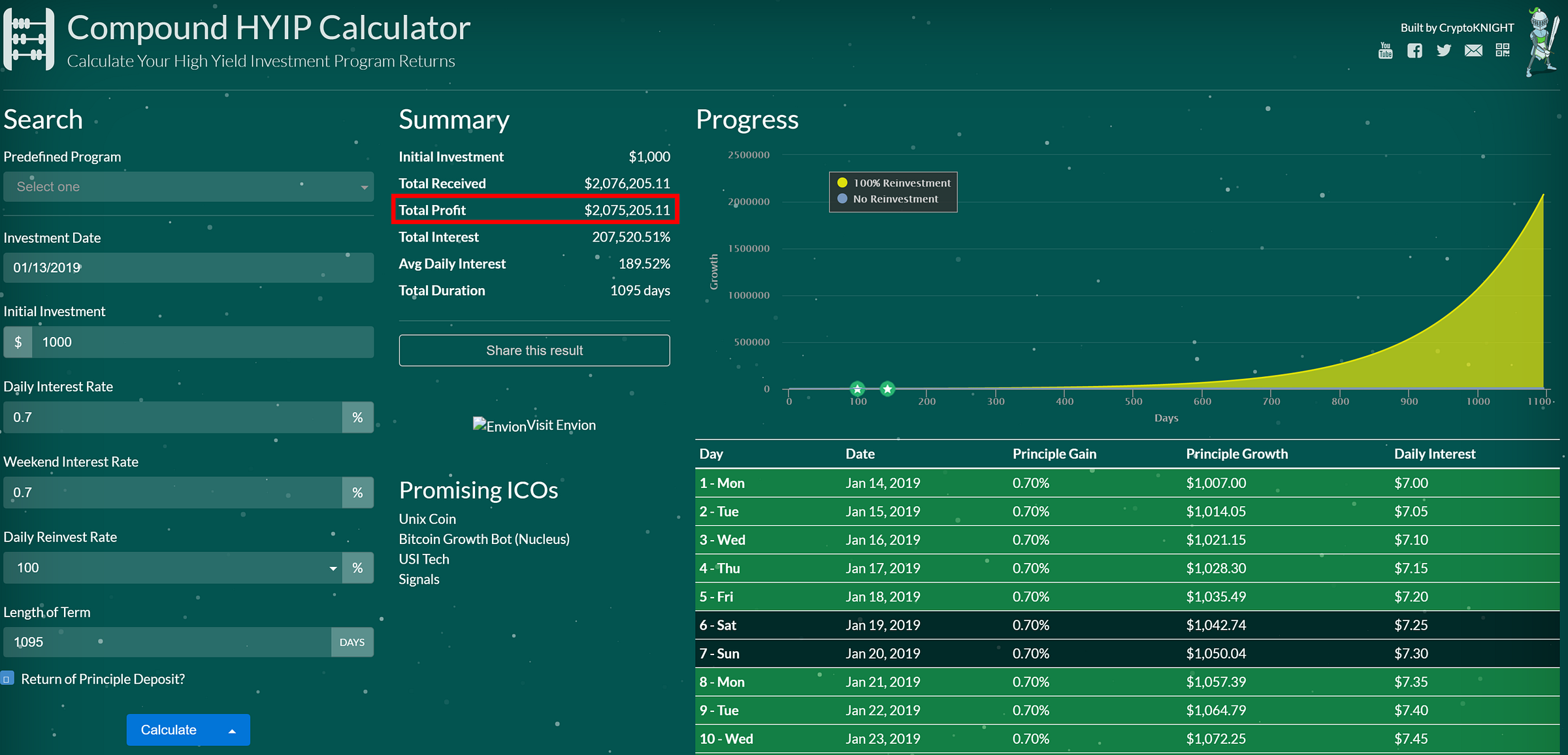Screen dimensions: 1568x755
Task: Click the second star marker on chart
Action: pyautogui.click(x=887, y=389)
